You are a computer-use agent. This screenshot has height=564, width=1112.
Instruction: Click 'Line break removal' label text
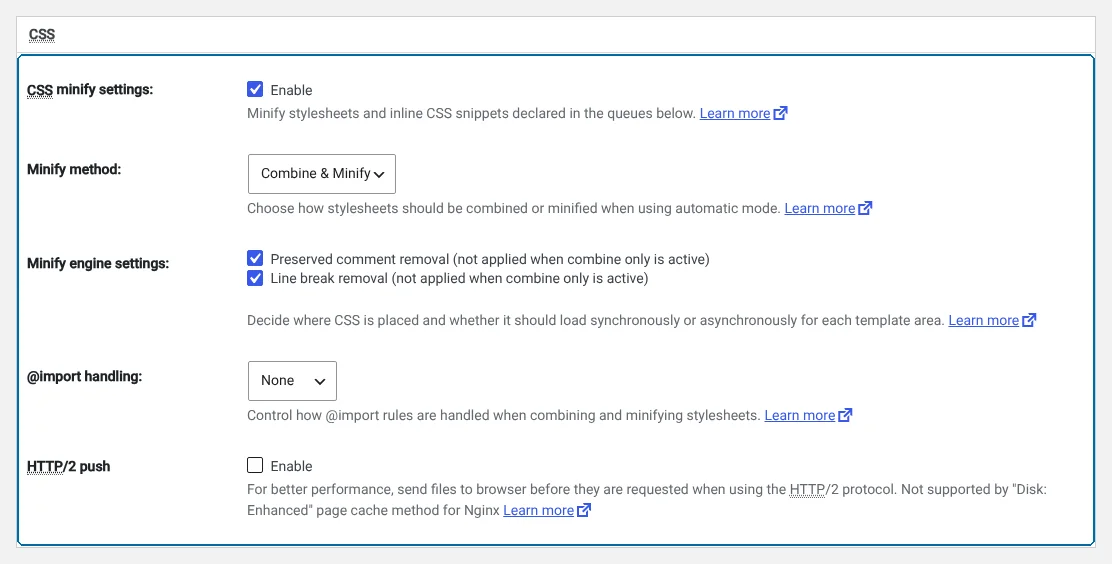pos(460,279)
